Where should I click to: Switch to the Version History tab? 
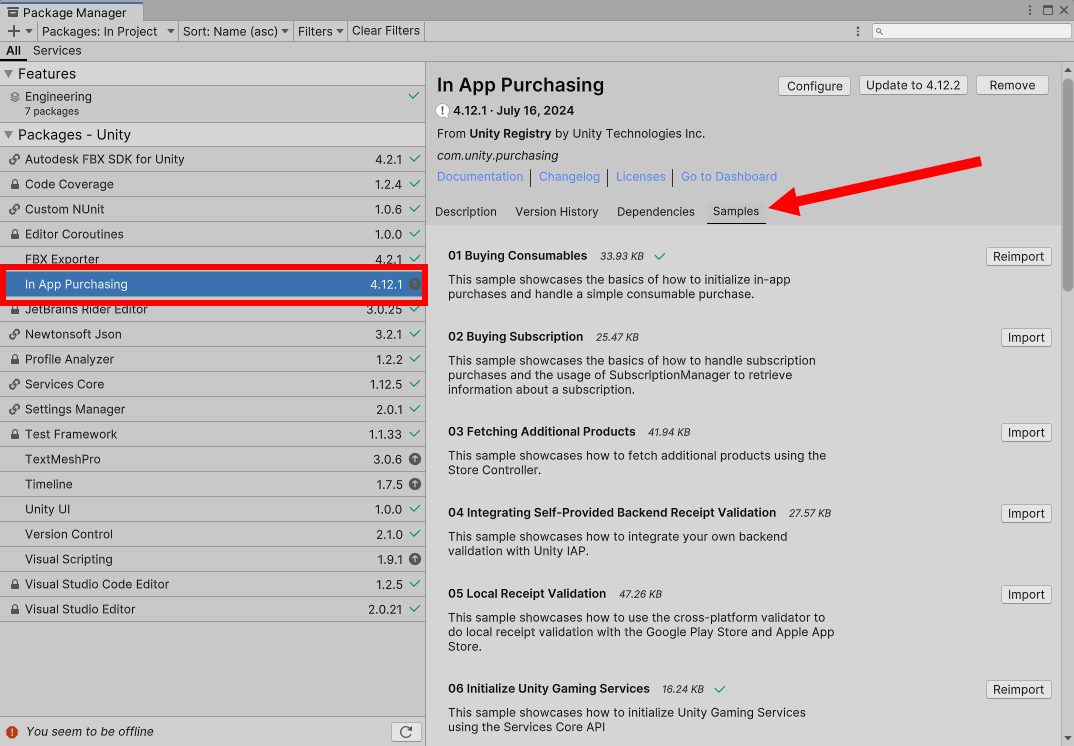[557, 212]
